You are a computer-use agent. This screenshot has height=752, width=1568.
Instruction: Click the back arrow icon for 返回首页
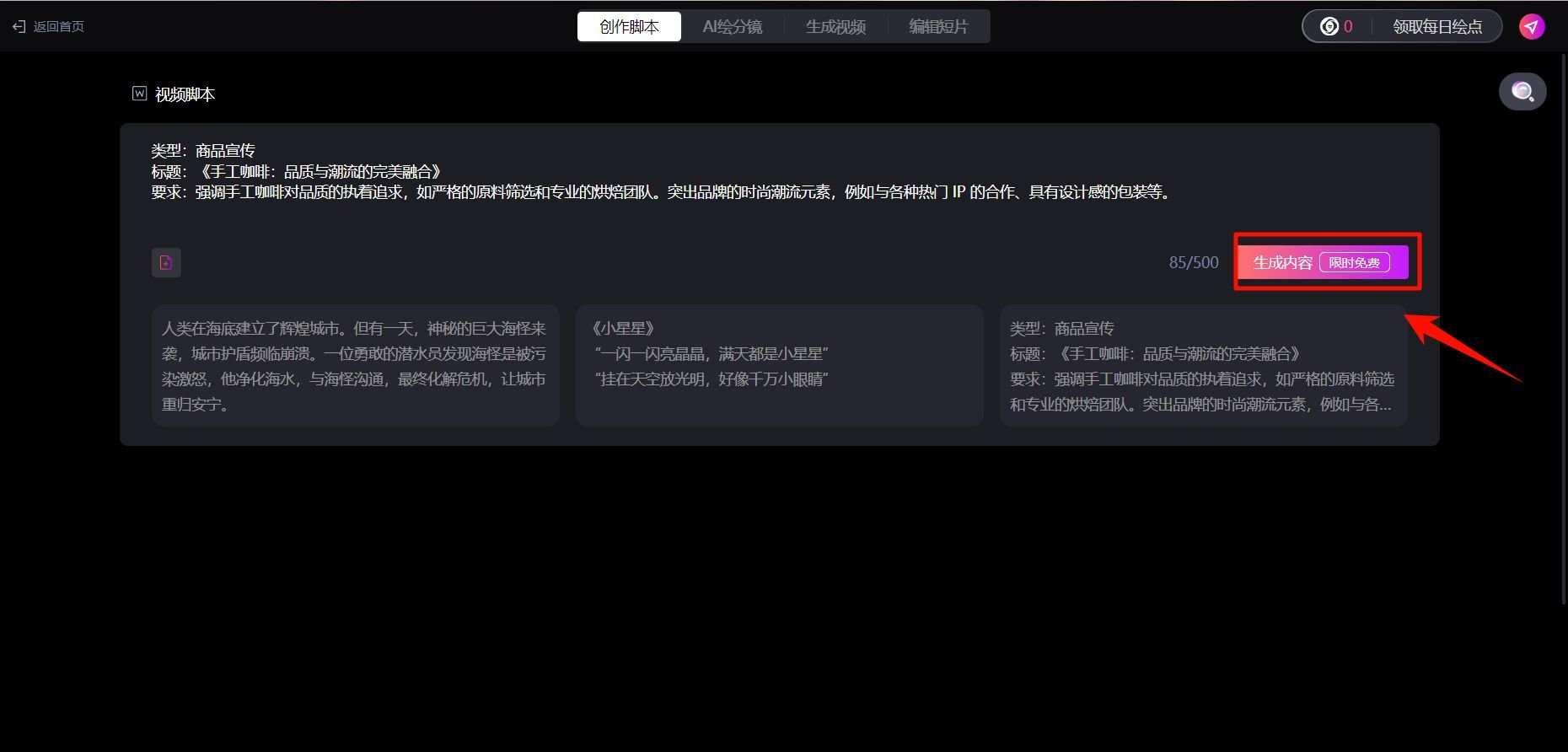pos(19,27)
